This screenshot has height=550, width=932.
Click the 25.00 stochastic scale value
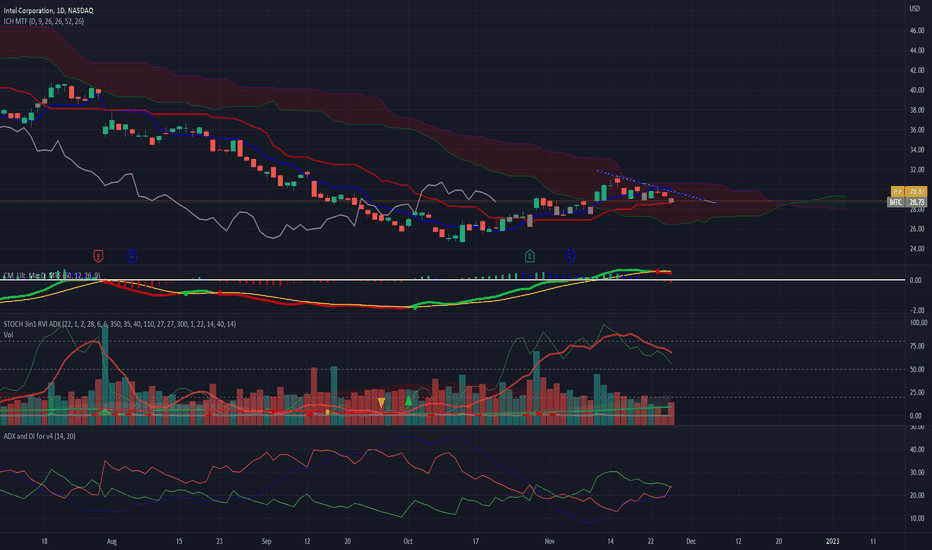917,392
